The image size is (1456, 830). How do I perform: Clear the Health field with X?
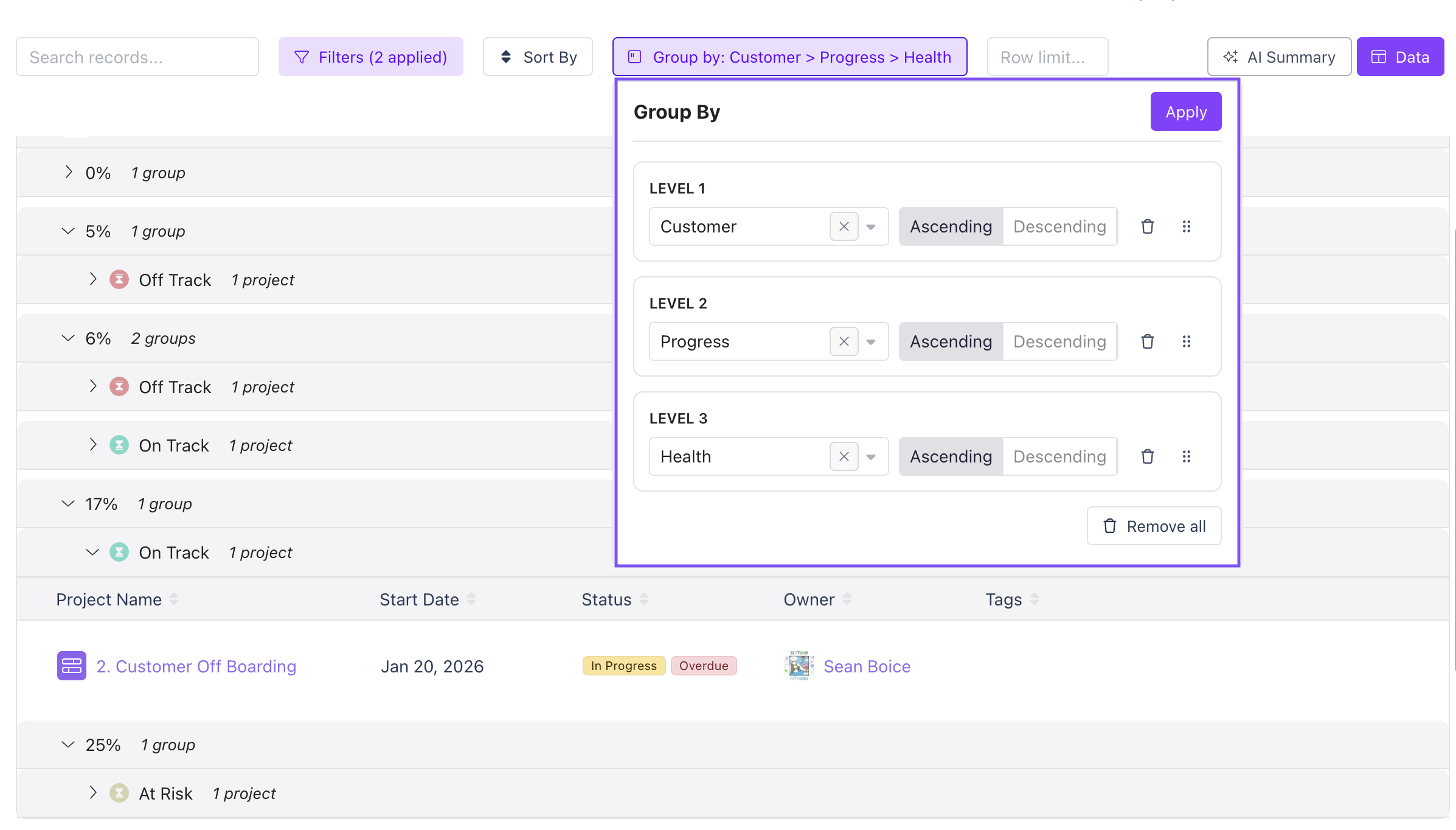pyautogui.click(x=844, y=456)
